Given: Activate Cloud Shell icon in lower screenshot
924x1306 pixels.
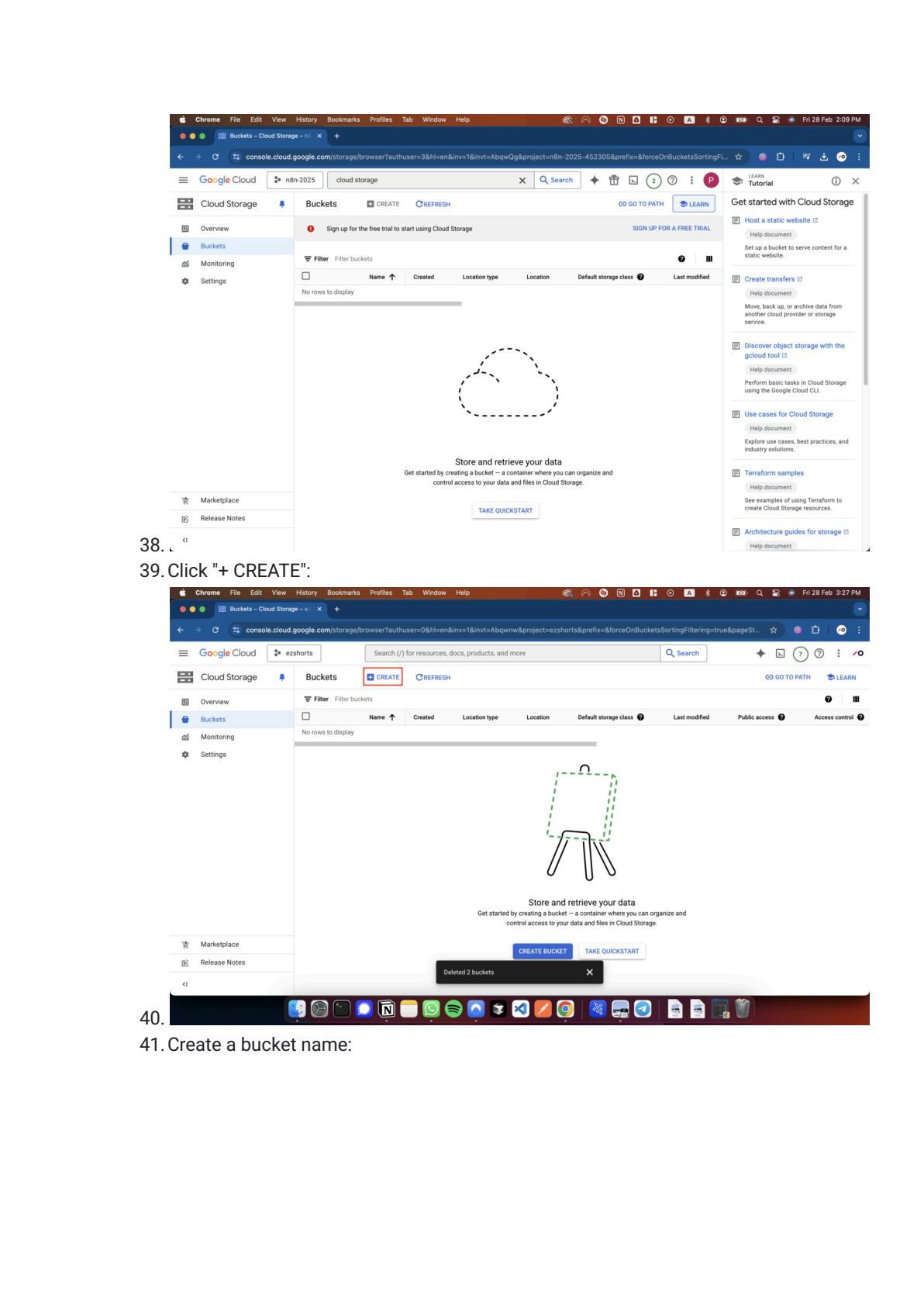Looking at the screenshot, I should (x=781, y=653).
